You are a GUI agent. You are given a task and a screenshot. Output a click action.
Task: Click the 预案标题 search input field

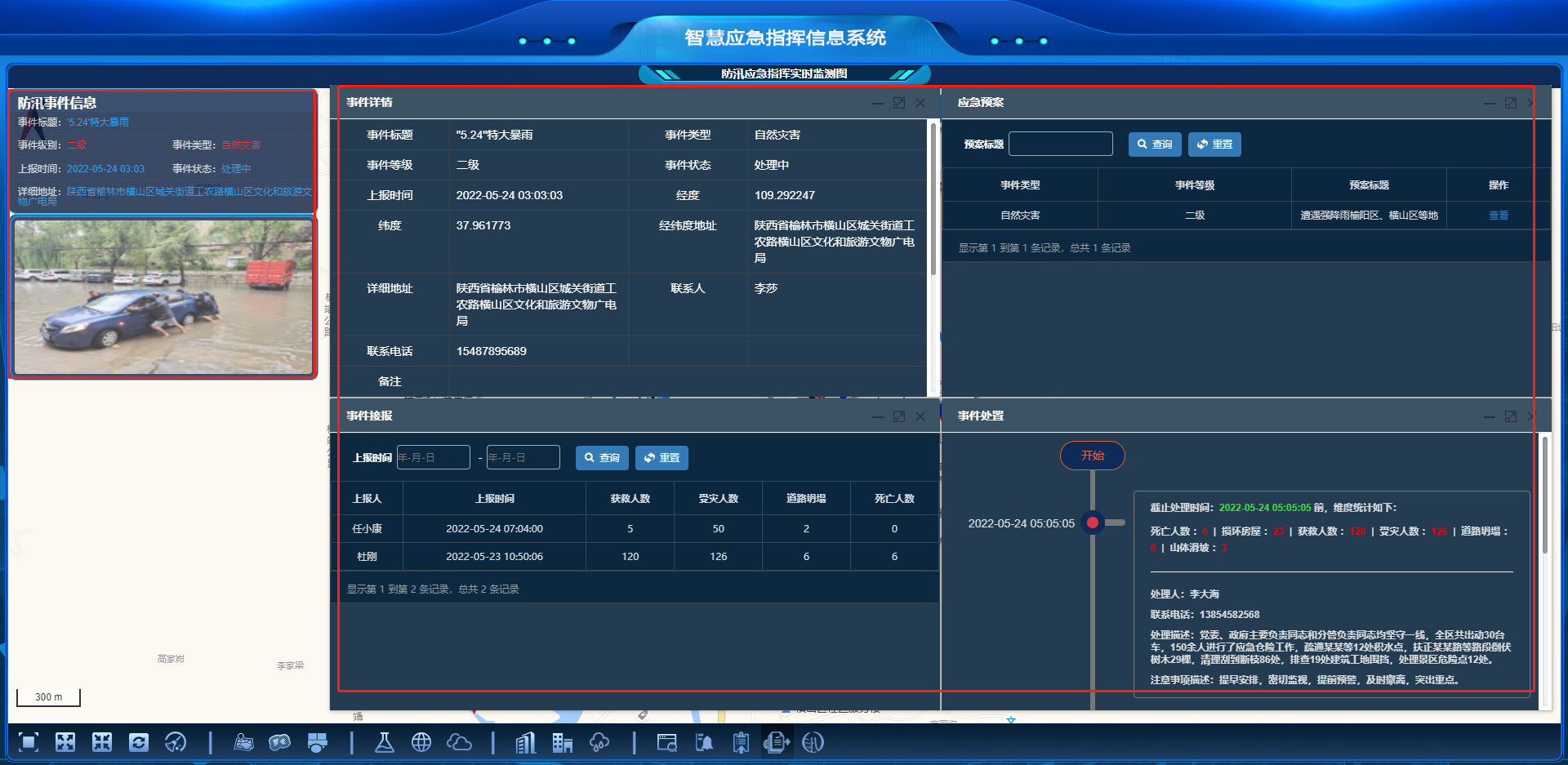click(1060, 145)
